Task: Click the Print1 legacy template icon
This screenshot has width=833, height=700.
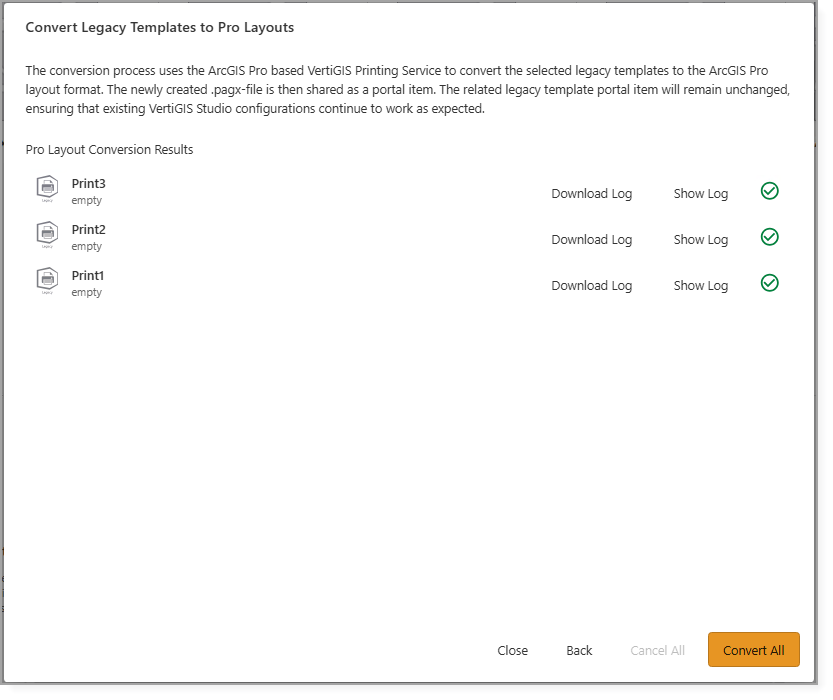Action: [x=47, y=279]
